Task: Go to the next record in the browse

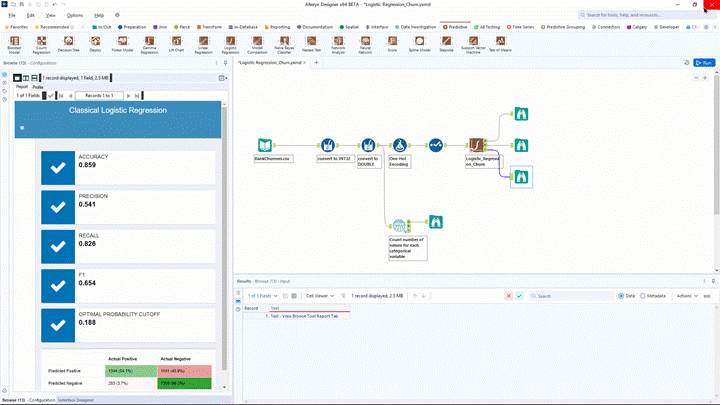Action: click(x=129, y=96)
